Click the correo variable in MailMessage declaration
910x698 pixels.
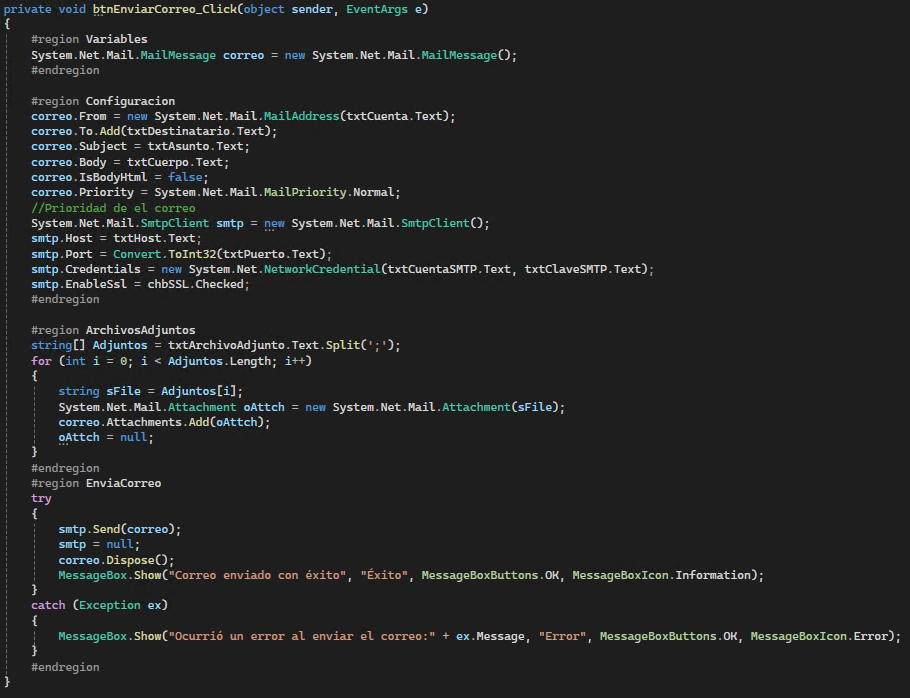[243, 55]
